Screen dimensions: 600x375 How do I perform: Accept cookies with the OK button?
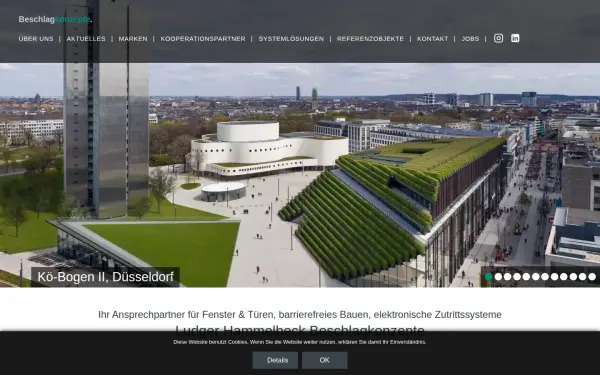[x=325, y=360]
